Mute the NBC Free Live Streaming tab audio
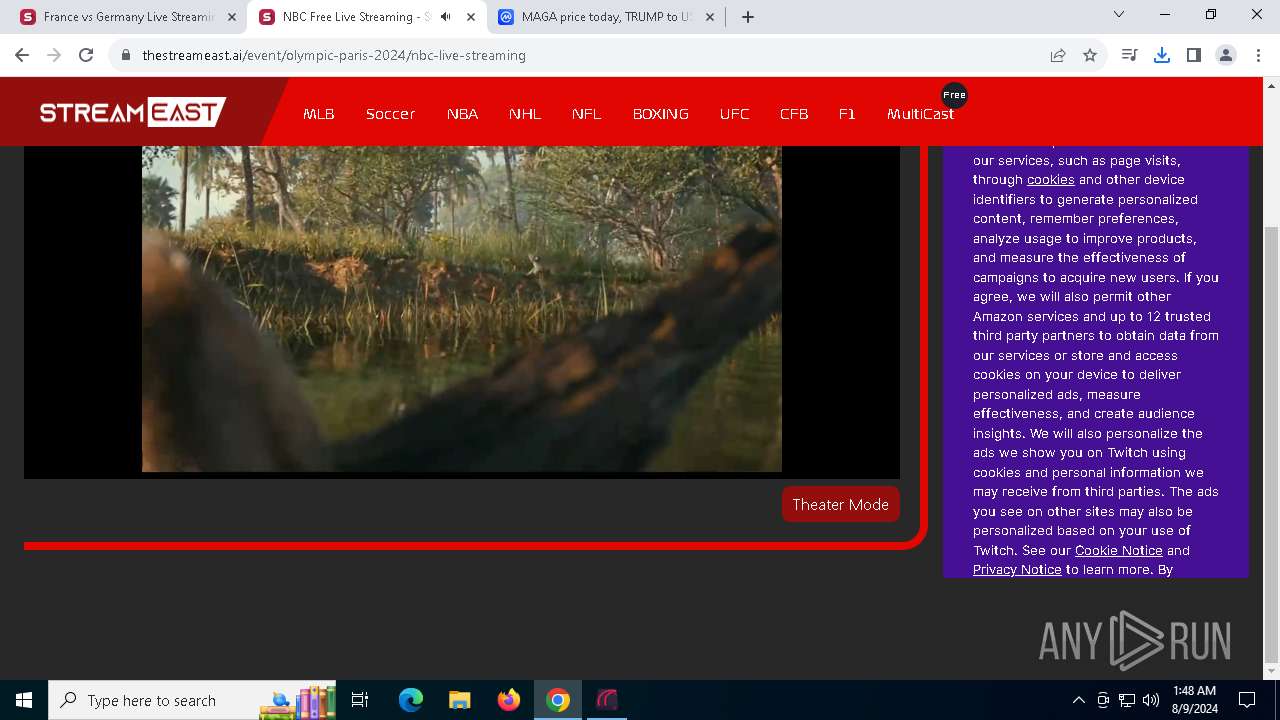1280x720 pixels. point(446,17)
